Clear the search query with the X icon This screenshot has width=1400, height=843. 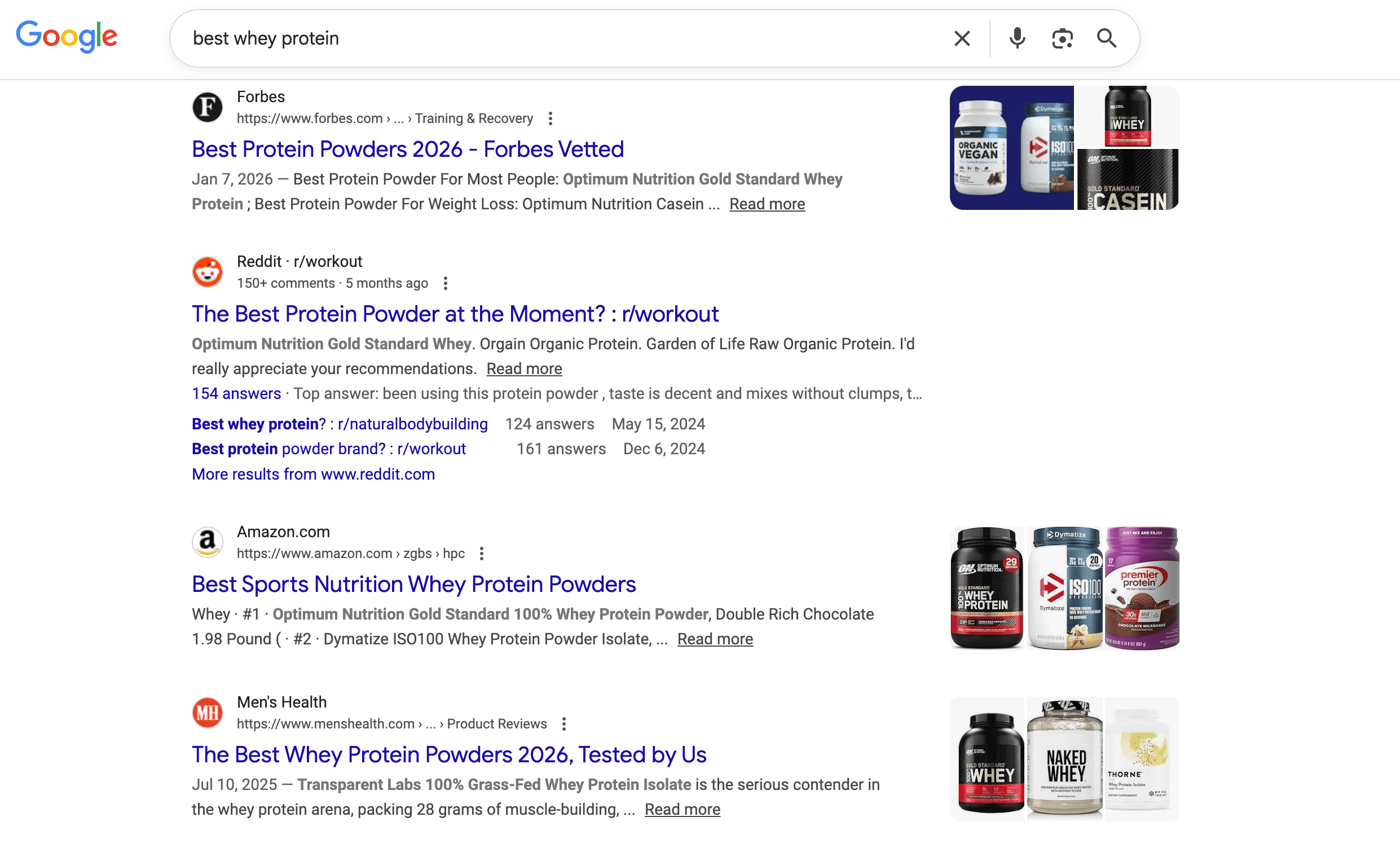point(962,37)
